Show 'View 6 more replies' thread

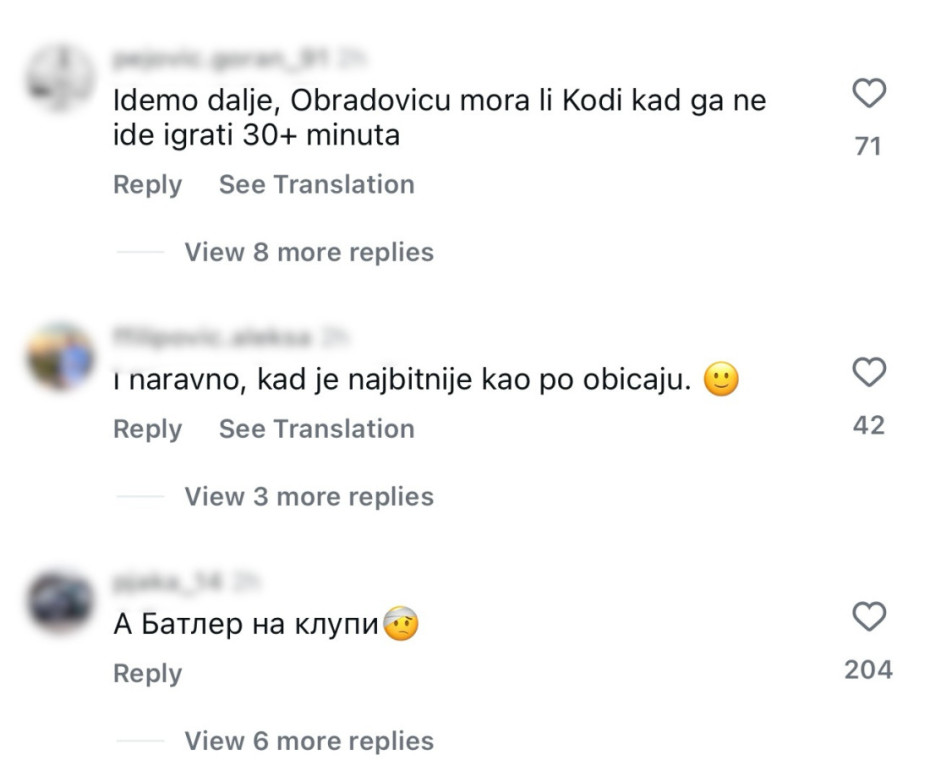(x=308, y=741)
